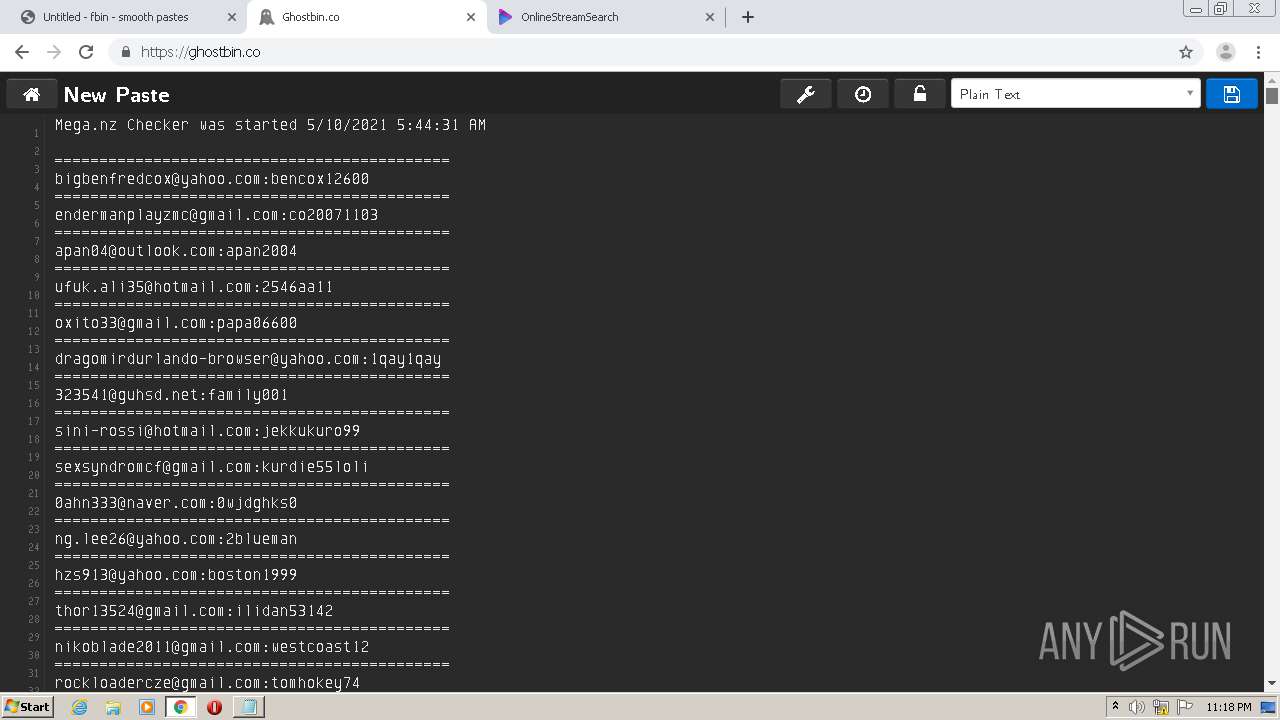Click scrollbar down arrow
The height and width of the screenshot is (720, 1280).
click(1272, 684)
